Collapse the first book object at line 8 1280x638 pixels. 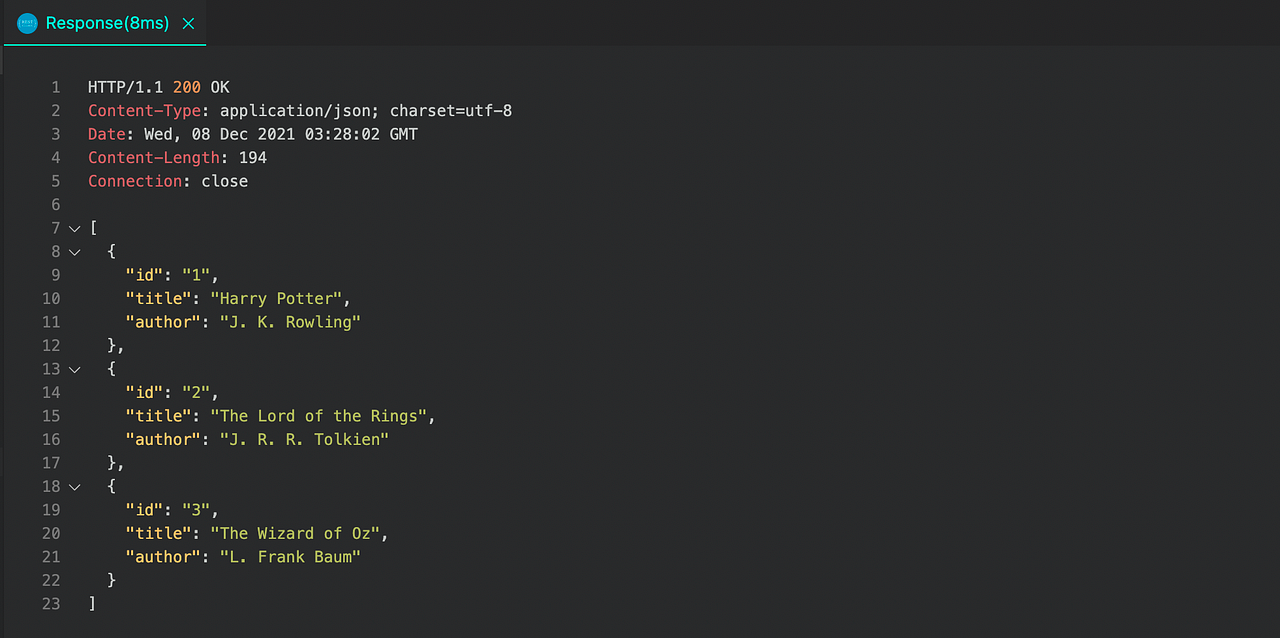point(74,251)
